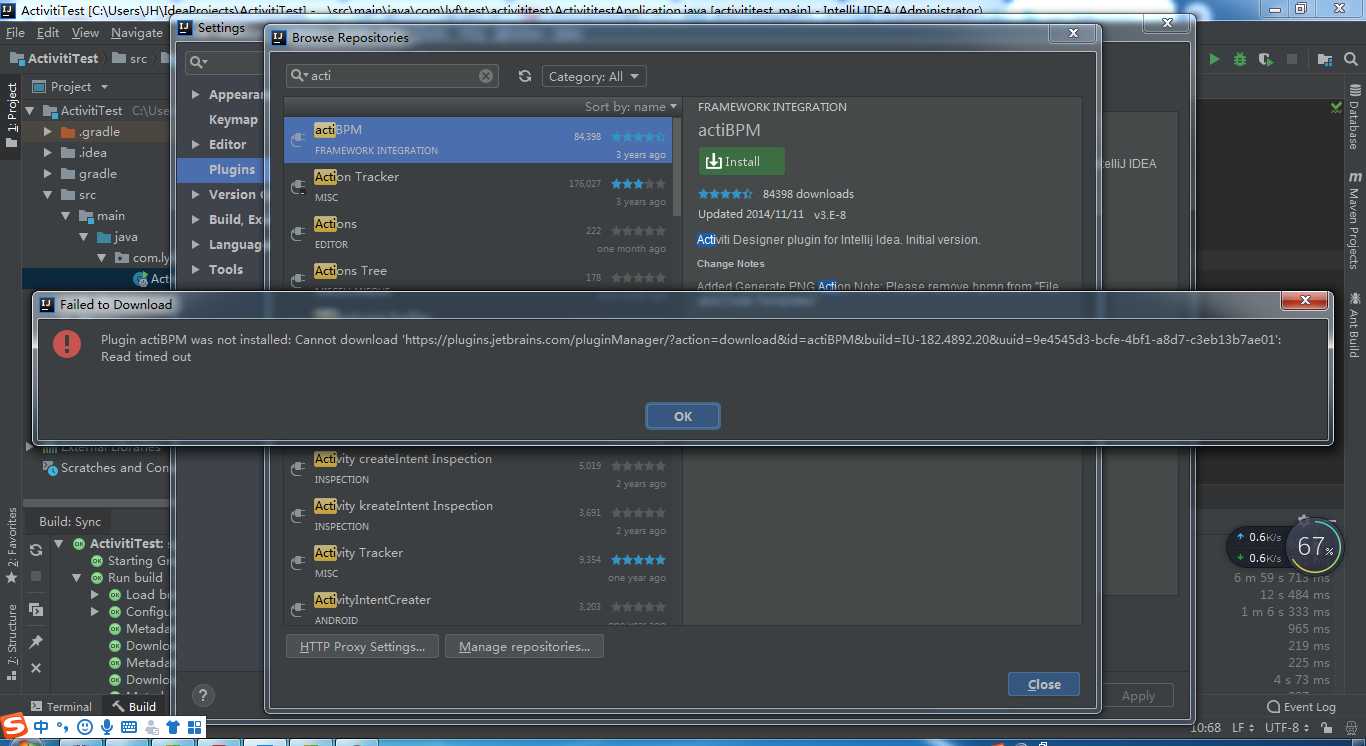Click the pin tab icon in Build panel
This screenshot has height=746, width=1366.
pos(36,641)
